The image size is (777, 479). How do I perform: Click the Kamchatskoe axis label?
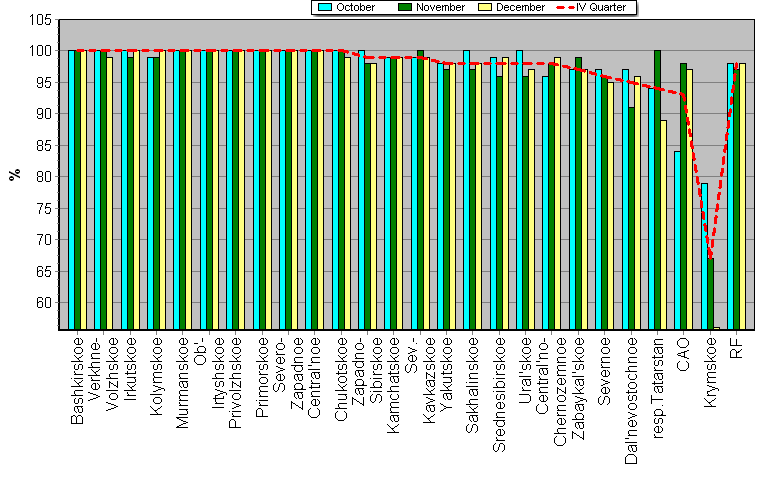[x=393, y=385]
